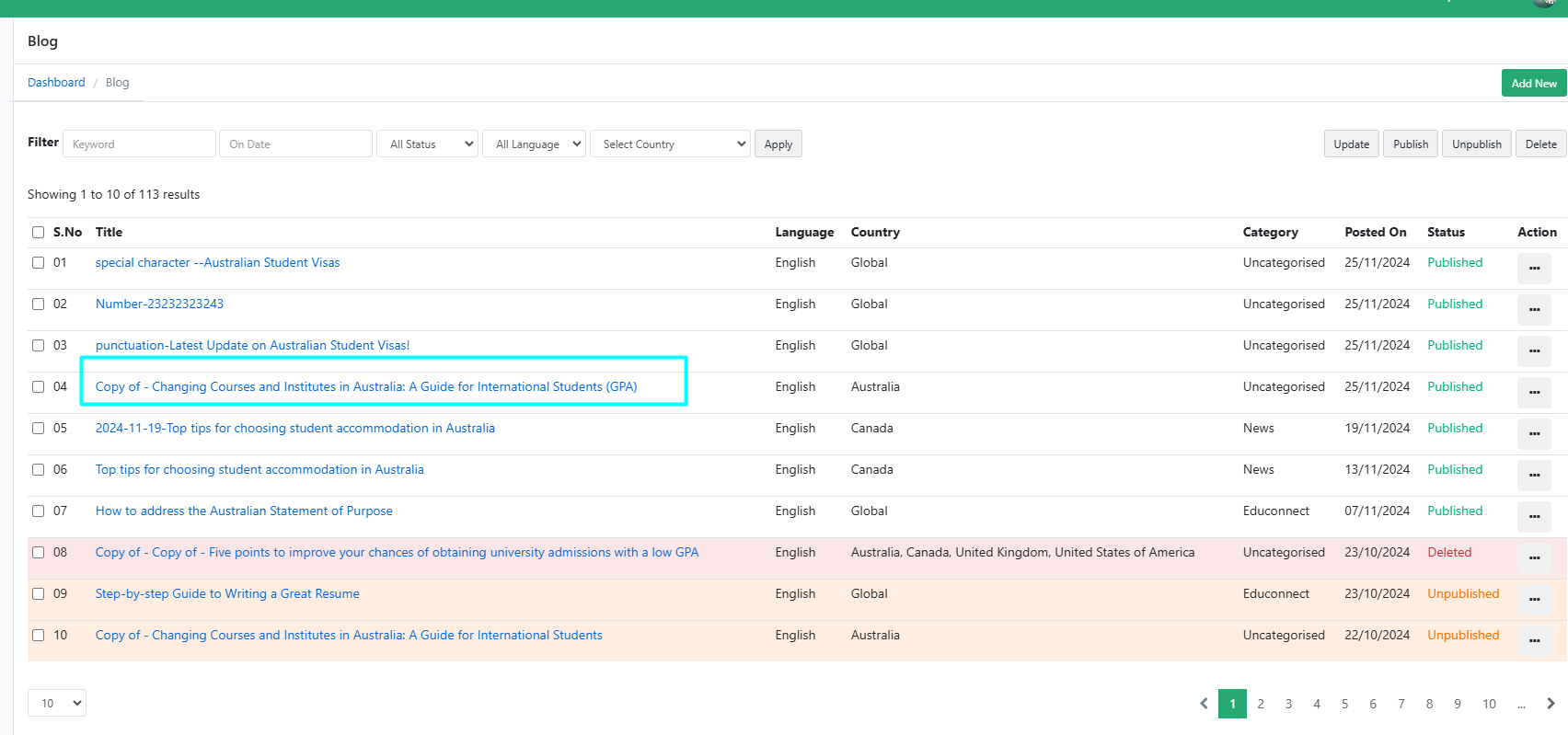The height and width of the screenshot is (735, 1568).
Task: Open action menu for deleted row 08
Action: 1533,557
